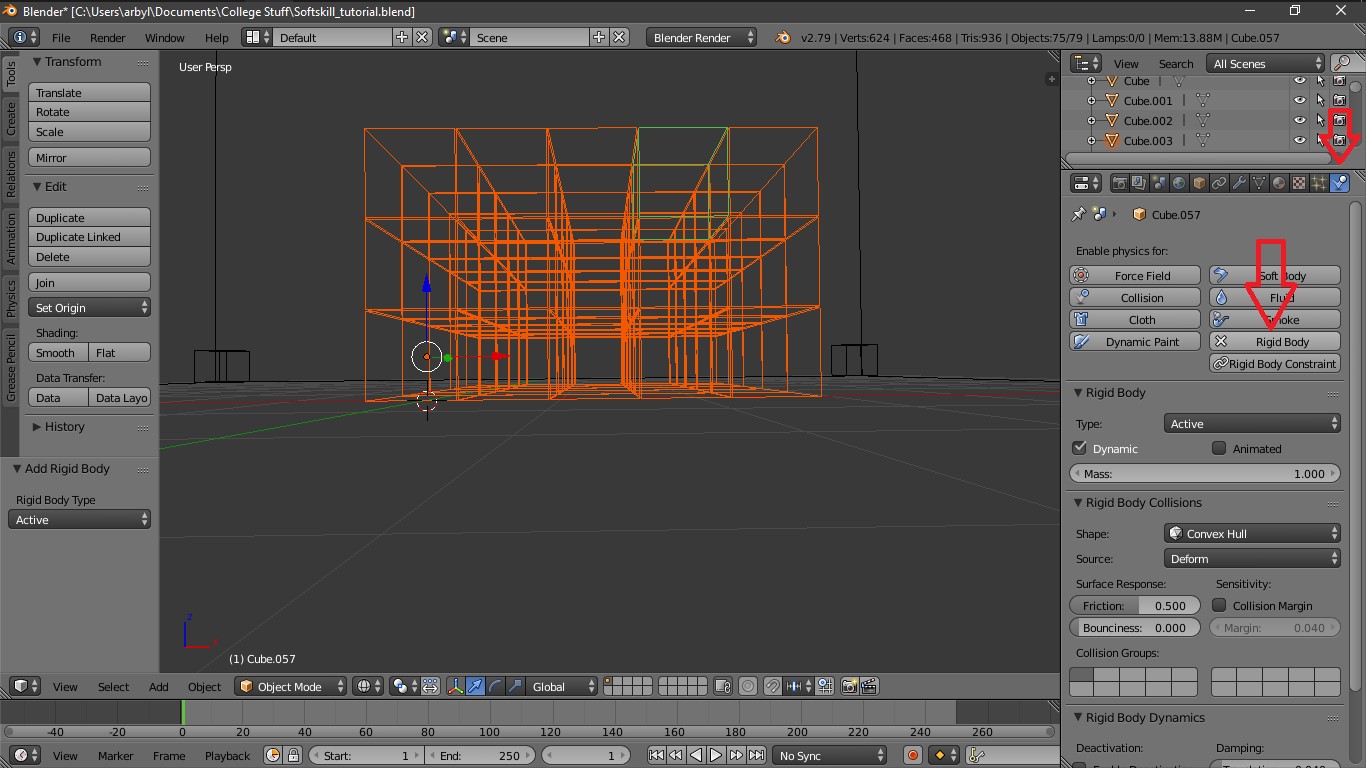Screen dimensions: 1366x768
Task: Select the Particles properties tab icon
Action: tap(1319, 183)
